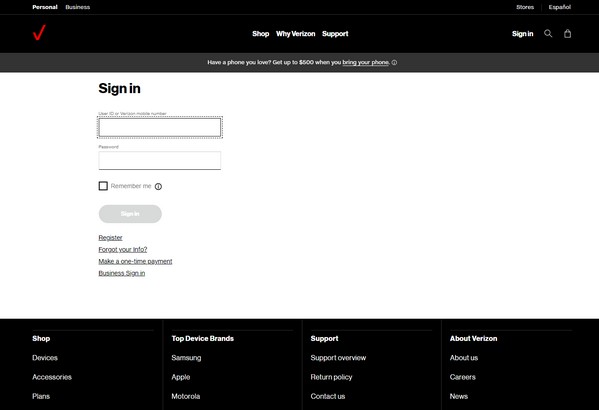Follow the bring your phone link
The image size is (599, 410).
(x=365, y=62)
